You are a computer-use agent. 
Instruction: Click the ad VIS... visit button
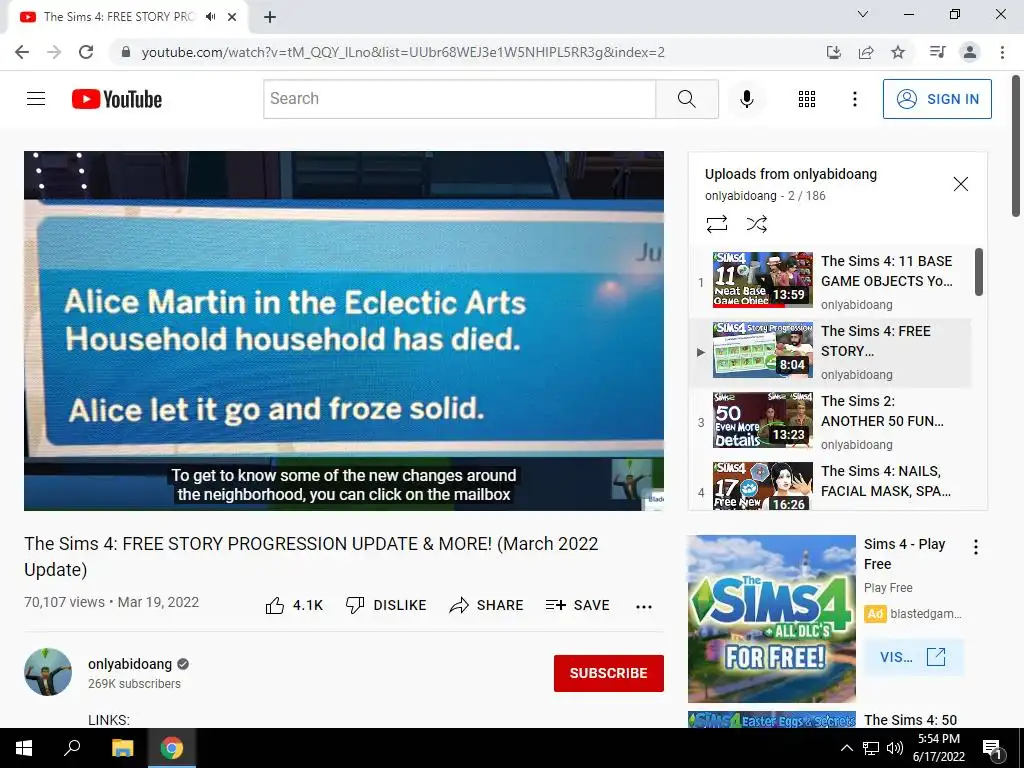pos(913,656)
